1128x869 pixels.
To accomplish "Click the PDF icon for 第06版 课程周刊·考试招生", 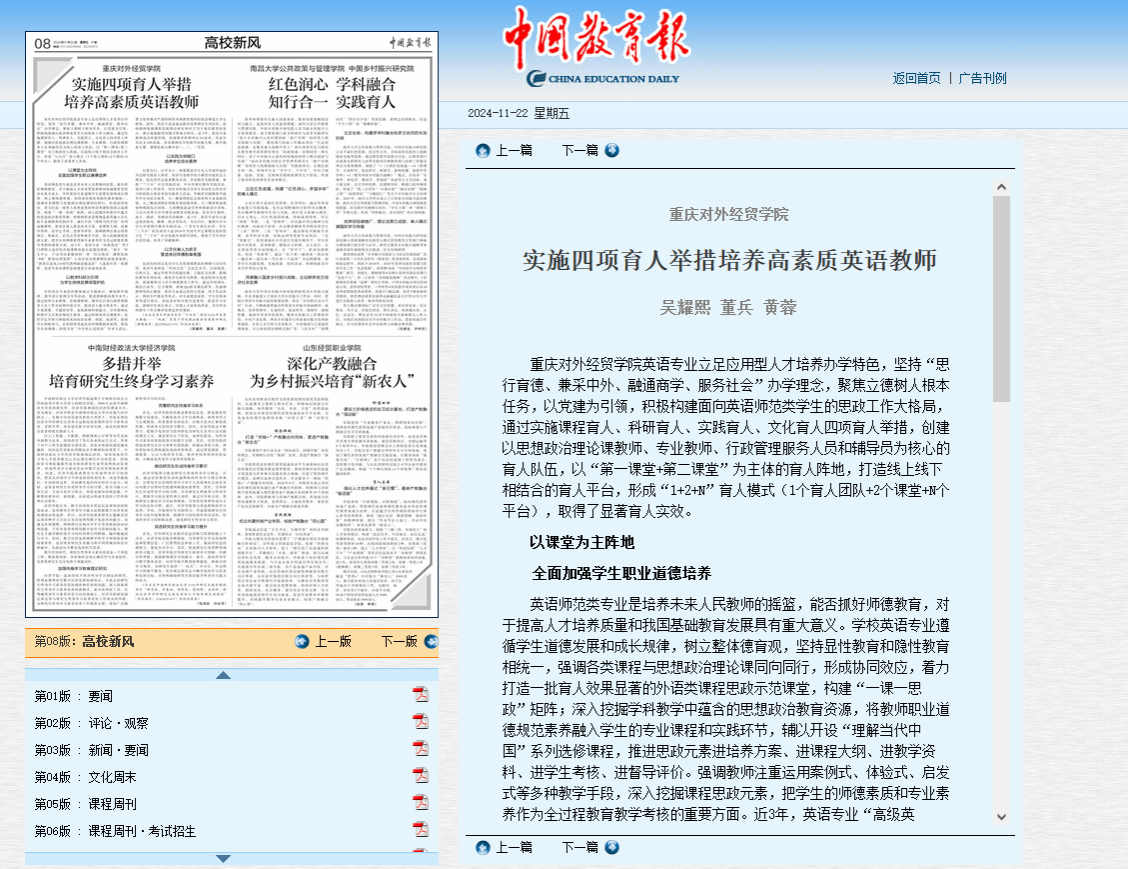I will pyautogui.click(x=421, y=830).
